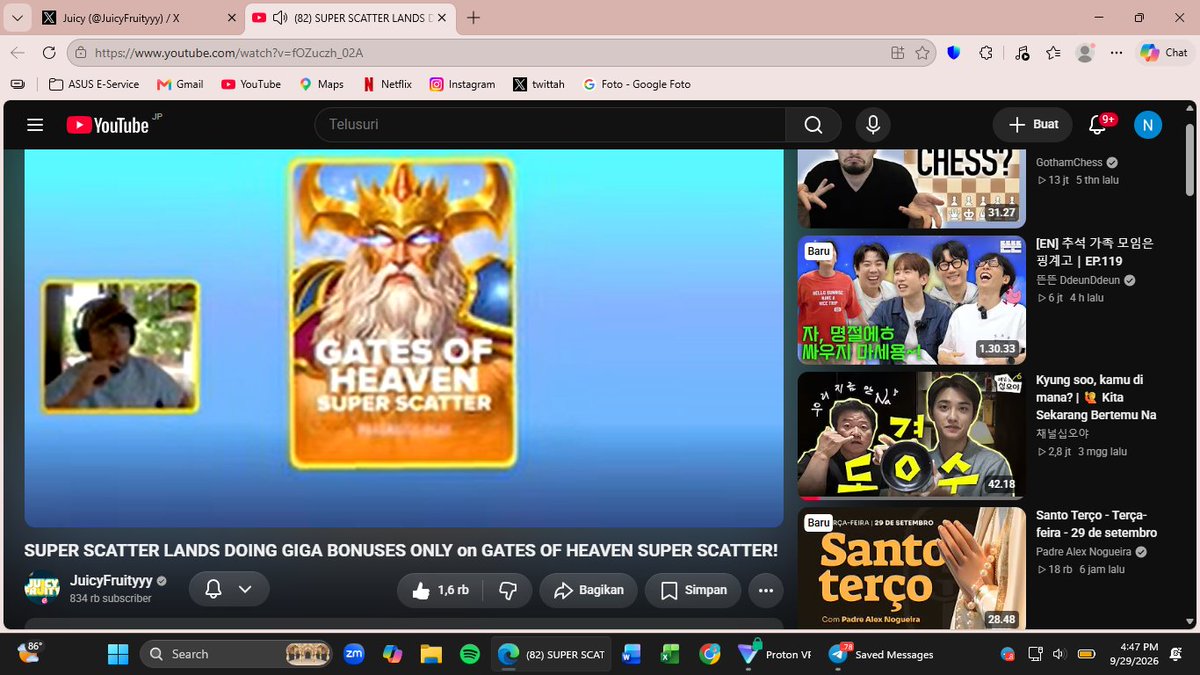
Task: Open 'Santo Terço - Terça-feira' video title
Action: coord(1096,524)
